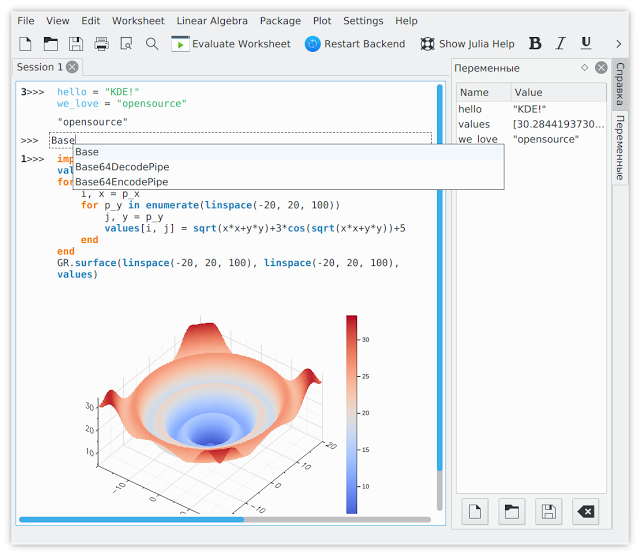This screenshot has width=640, height=556.
Task: Toggle italic text formatting
Action: click(x=560, y=44)
